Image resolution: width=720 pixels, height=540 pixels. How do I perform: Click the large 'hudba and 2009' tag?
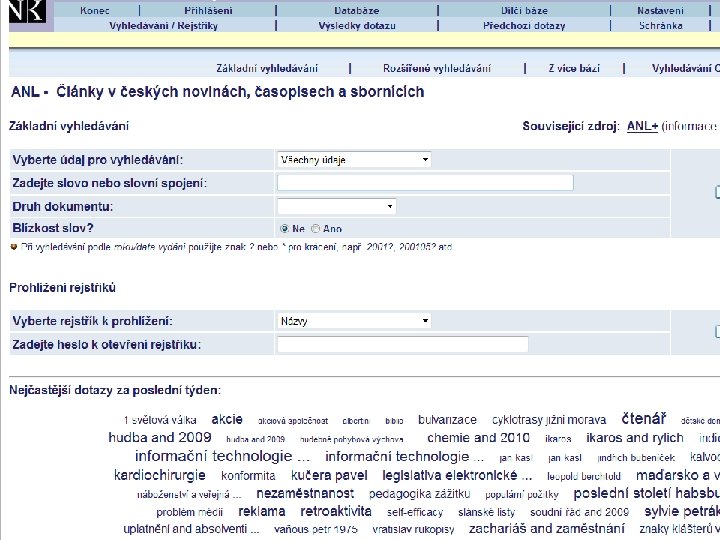click(160, 437)
